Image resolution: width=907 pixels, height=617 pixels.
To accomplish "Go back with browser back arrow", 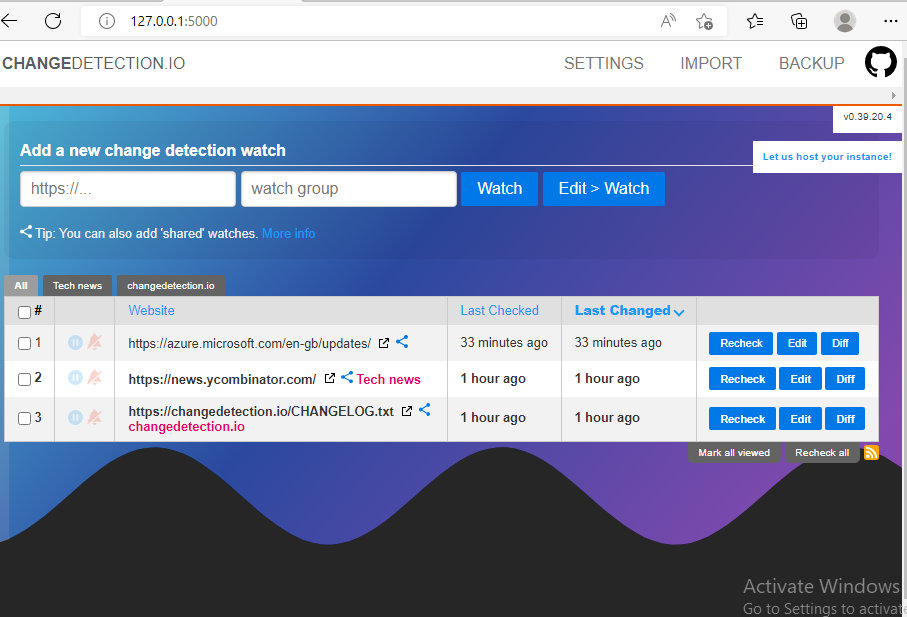I will point(10,21).
